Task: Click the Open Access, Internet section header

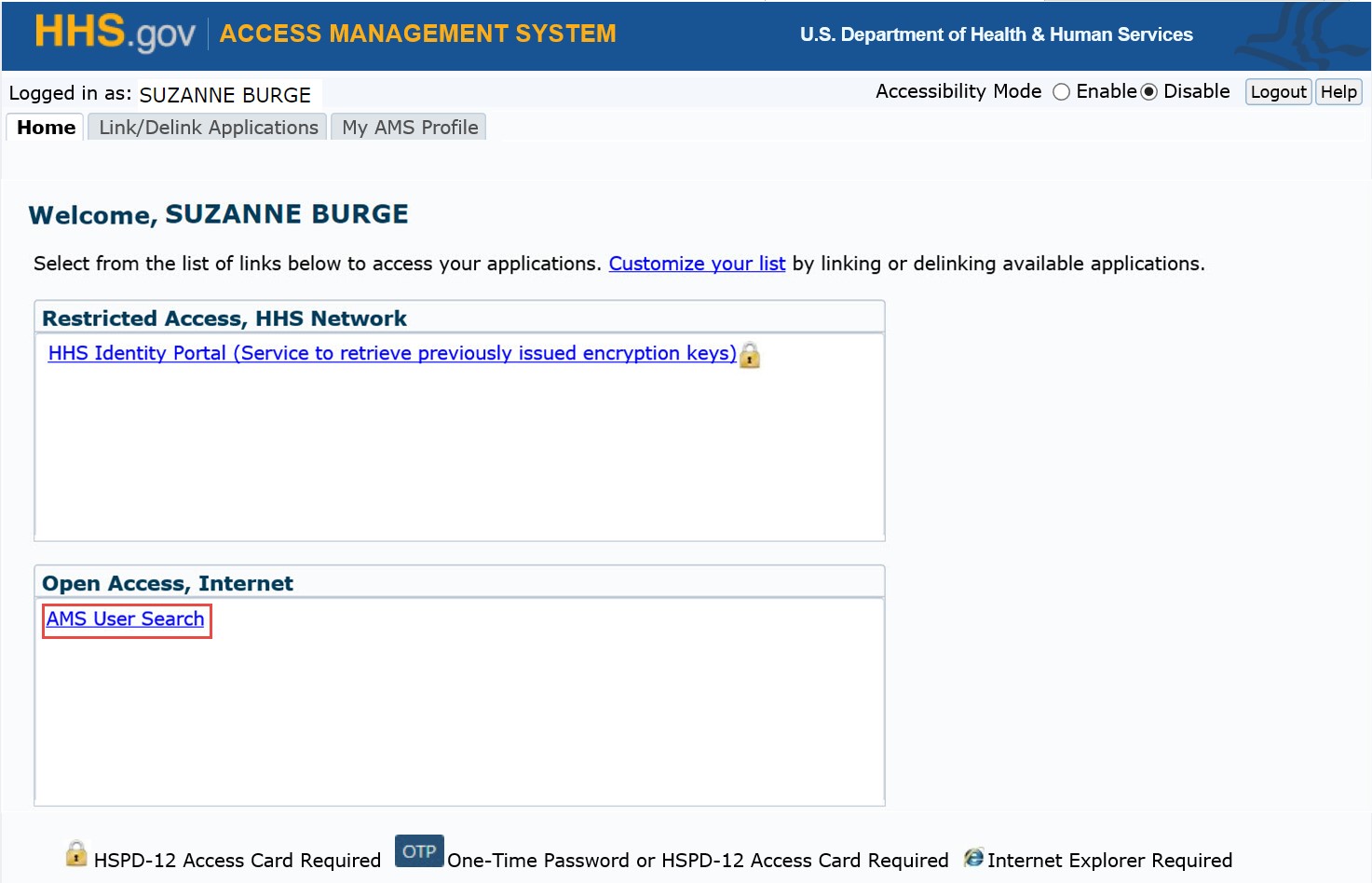Action: point(168,582)
